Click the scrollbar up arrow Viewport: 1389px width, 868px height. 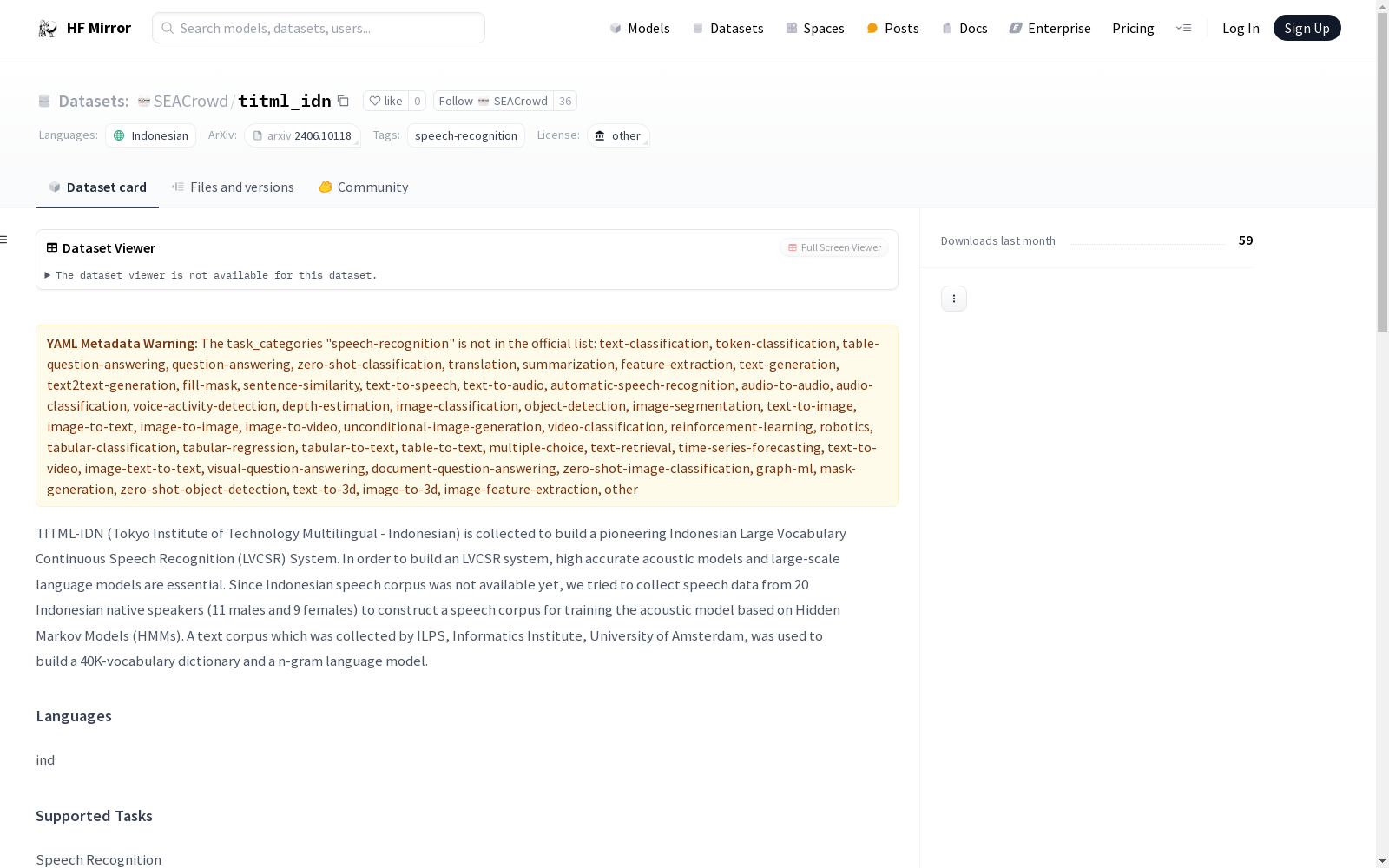click(1382, 5)
